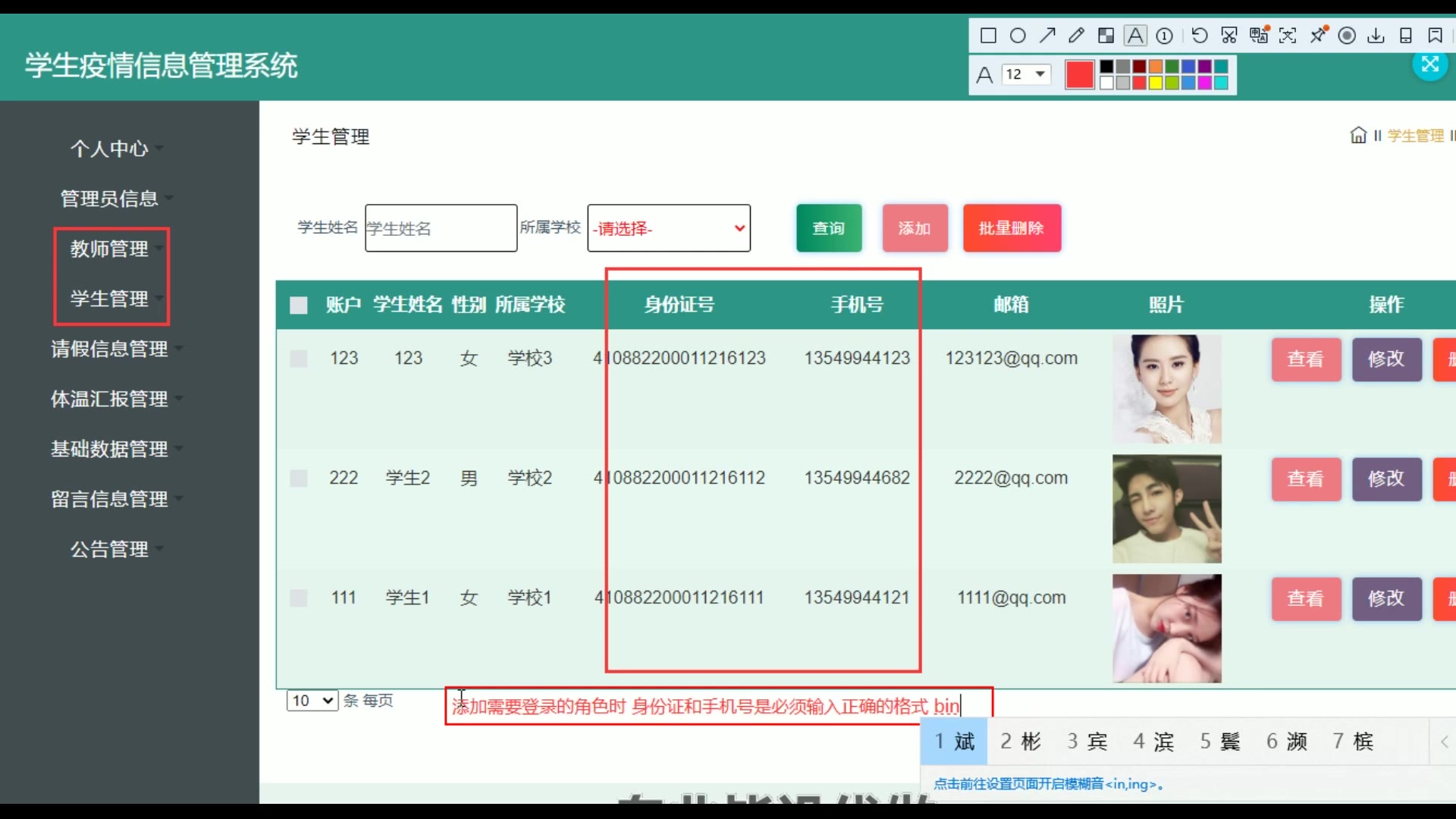The width and height of the screenshot is (1456, 819).
Task: Select the mosaic blur tool
Action: tap(1106, 36)
